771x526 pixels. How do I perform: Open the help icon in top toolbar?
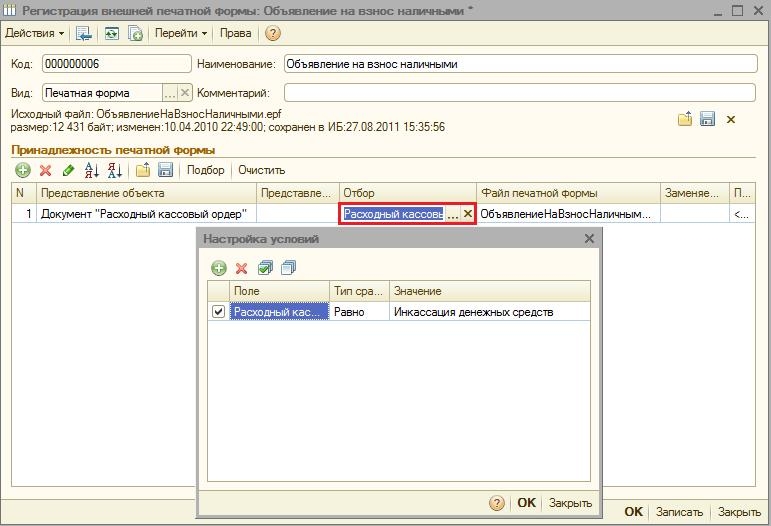[273, 33]
